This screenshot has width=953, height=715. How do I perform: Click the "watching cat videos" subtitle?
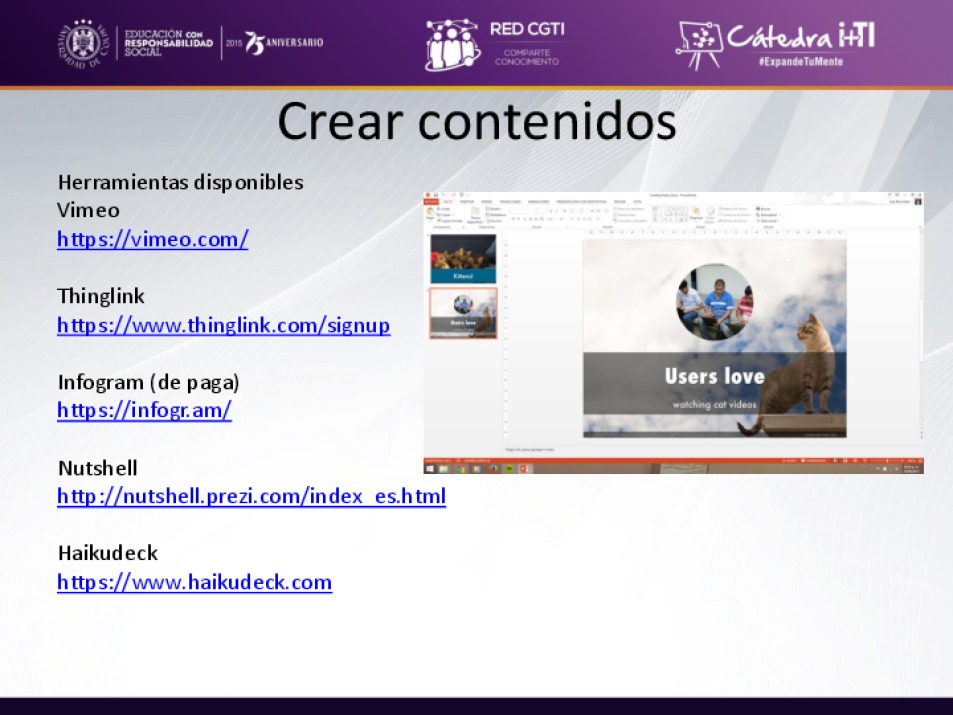(x=715, y=404)
